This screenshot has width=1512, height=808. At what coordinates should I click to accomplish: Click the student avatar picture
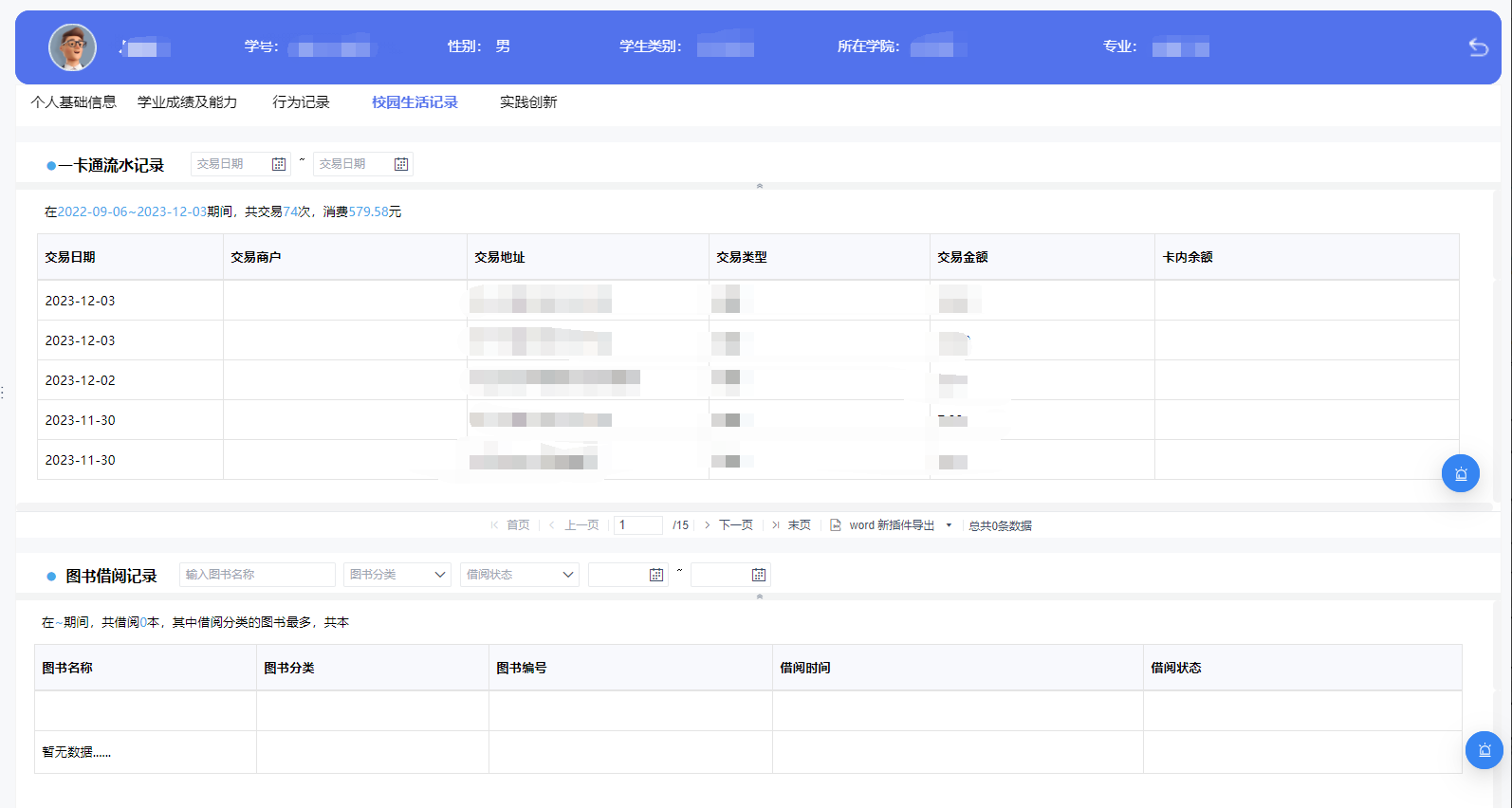pos(73,47)
